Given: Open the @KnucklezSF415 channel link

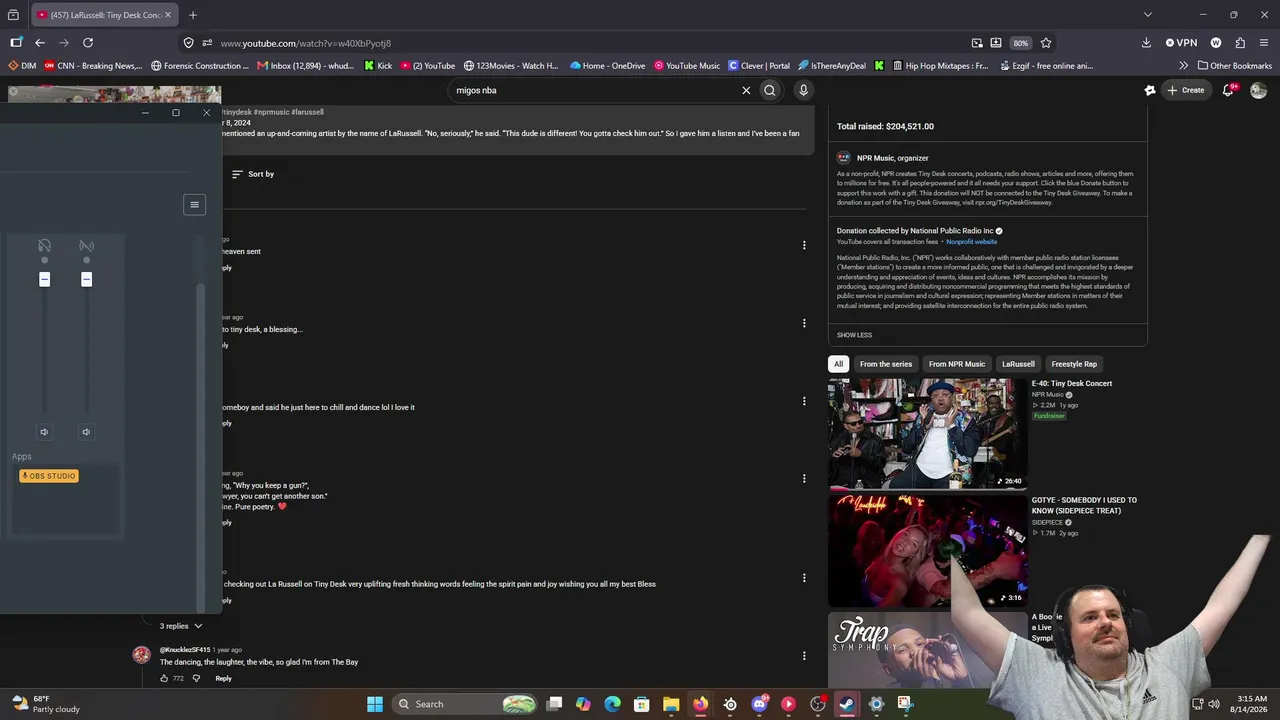Looking at the screenshot, I should (x=185, y=650).
